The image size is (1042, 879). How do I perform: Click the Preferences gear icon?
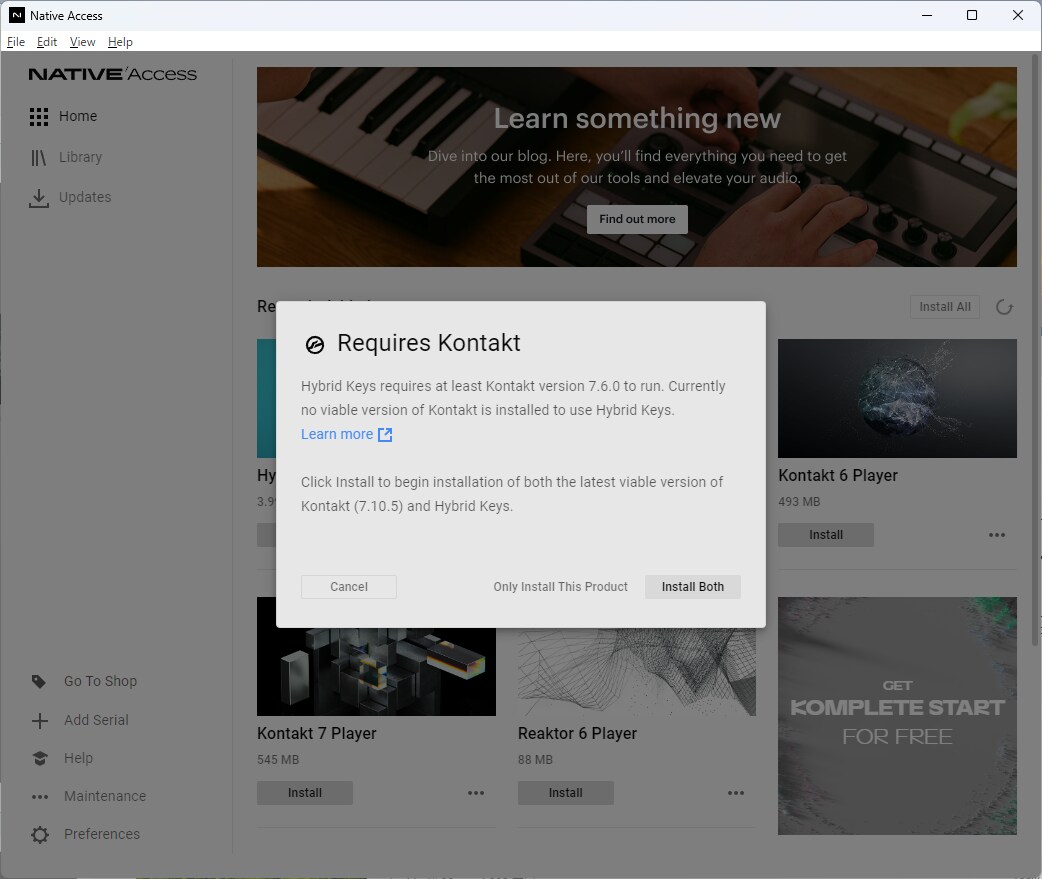(x=39, y=835)
